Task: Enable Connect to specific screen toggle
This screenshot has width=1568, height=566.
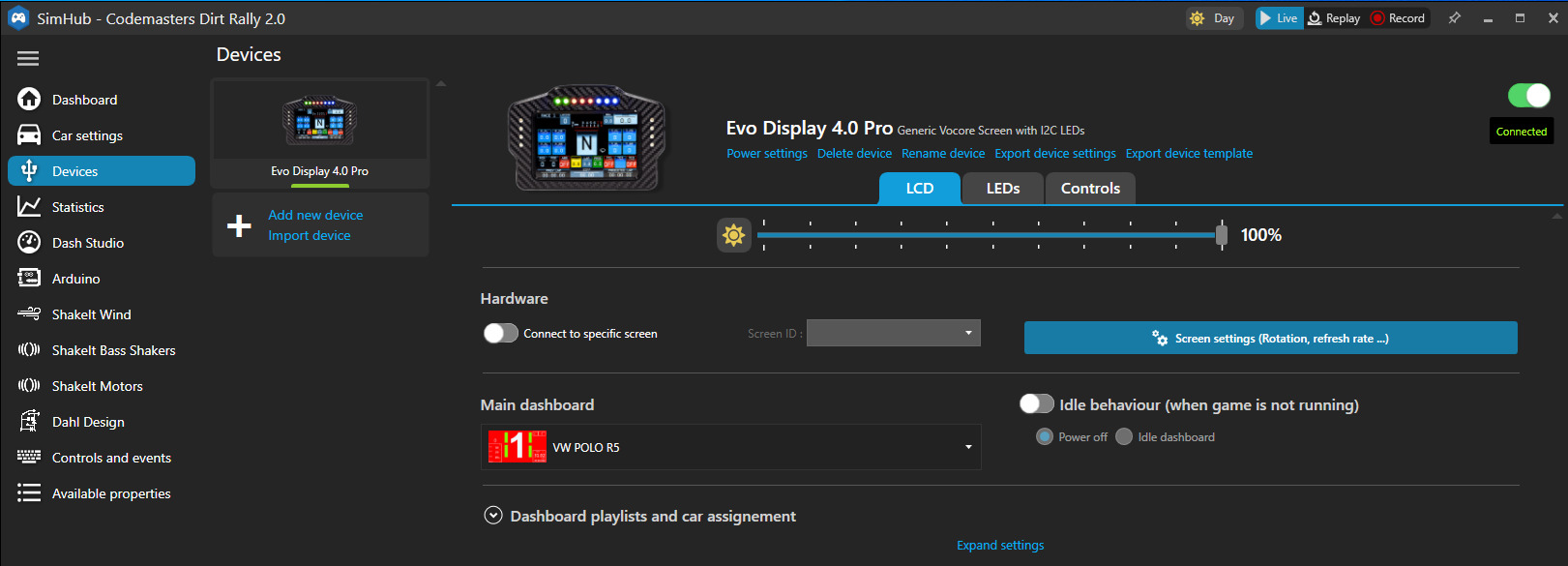Action: 501,333
